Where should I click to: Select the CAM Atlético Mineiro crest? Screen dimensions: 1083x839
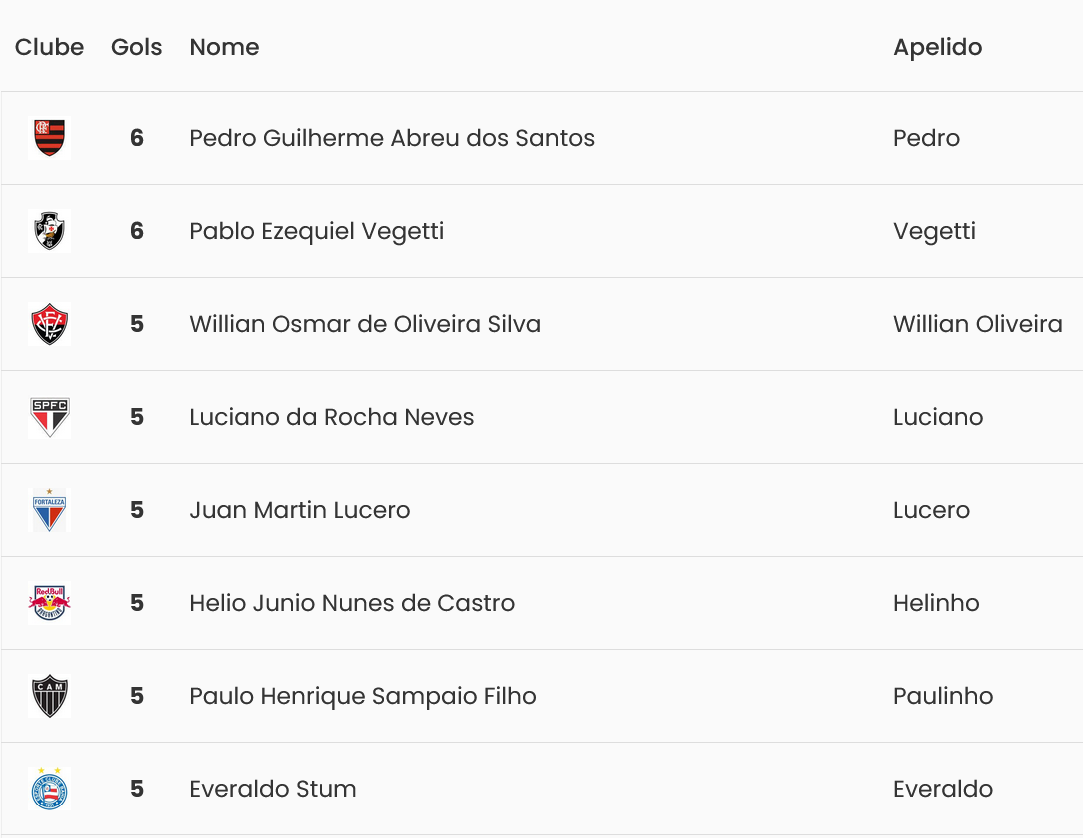[49, 696]
